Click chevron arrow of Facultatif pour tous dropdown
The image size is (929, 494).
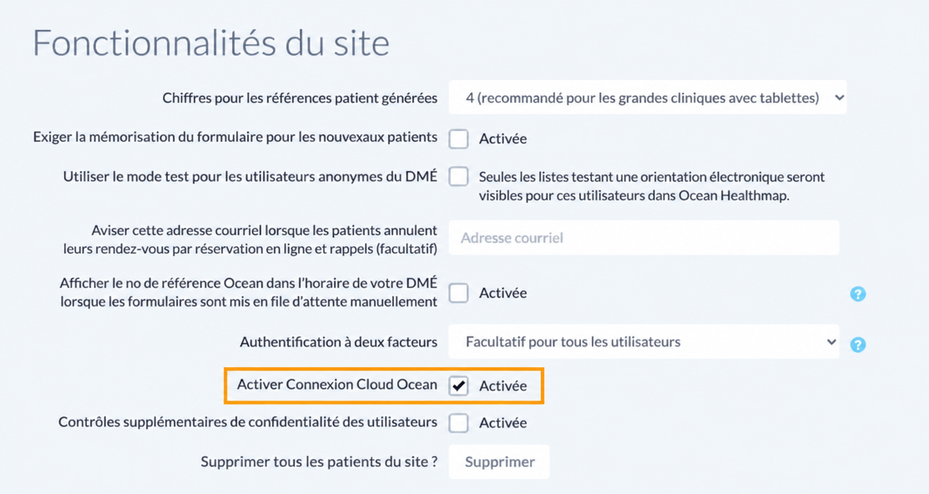(x=831, y=342)
